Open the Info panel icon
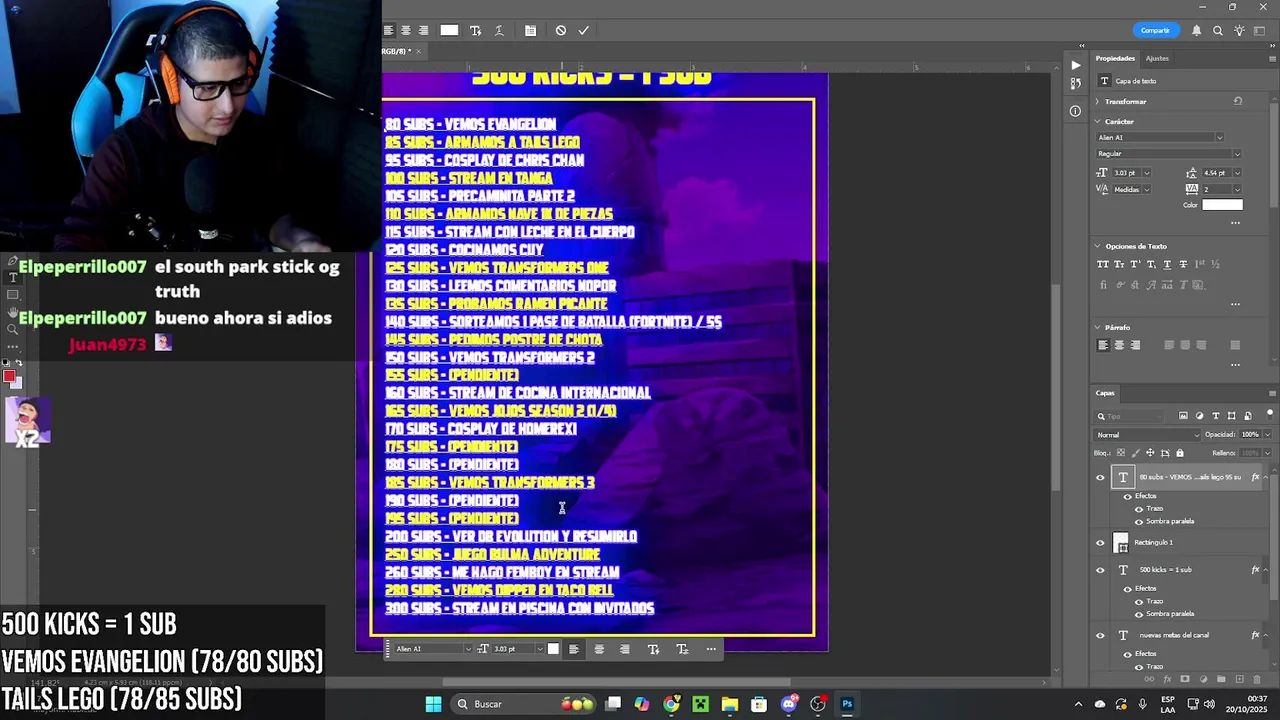The width and height of the screenshot is (1280, 720). coord(1075,111)
